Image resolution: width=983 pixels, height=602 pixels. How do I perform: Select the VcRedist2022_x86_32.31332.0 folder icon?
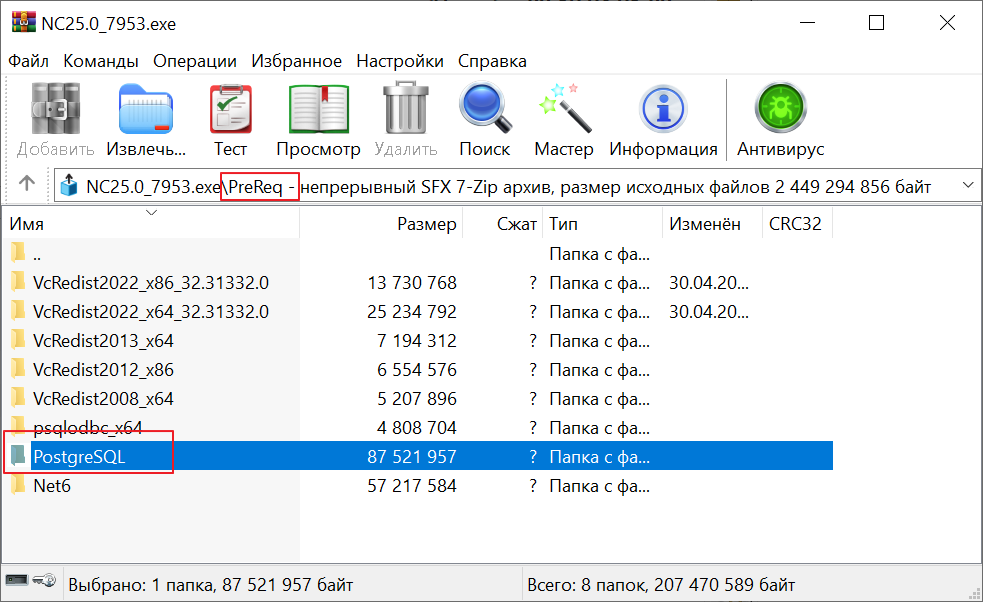click(18, 281)
